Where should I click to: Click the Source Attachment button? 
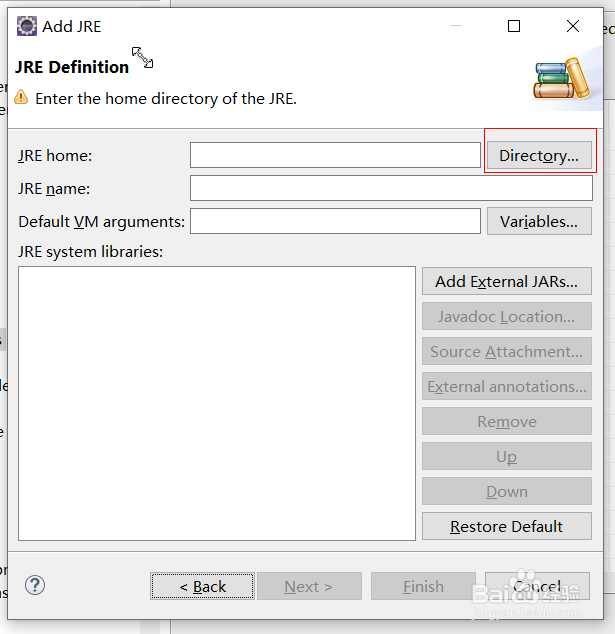pyautogui.click(x=506, y=351)
